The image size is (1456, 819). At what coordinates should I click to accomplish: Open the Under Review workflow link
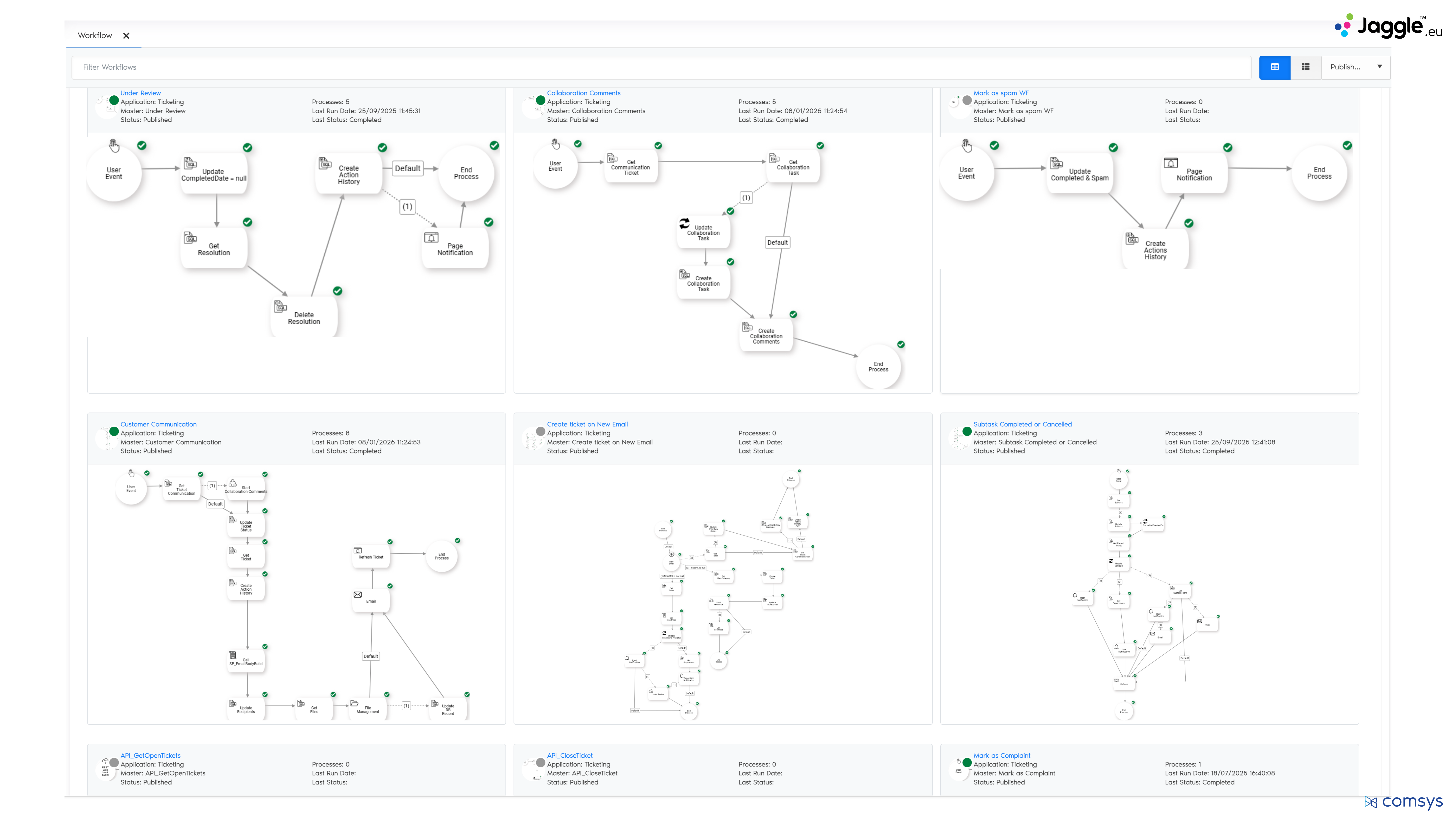[140, 93]
